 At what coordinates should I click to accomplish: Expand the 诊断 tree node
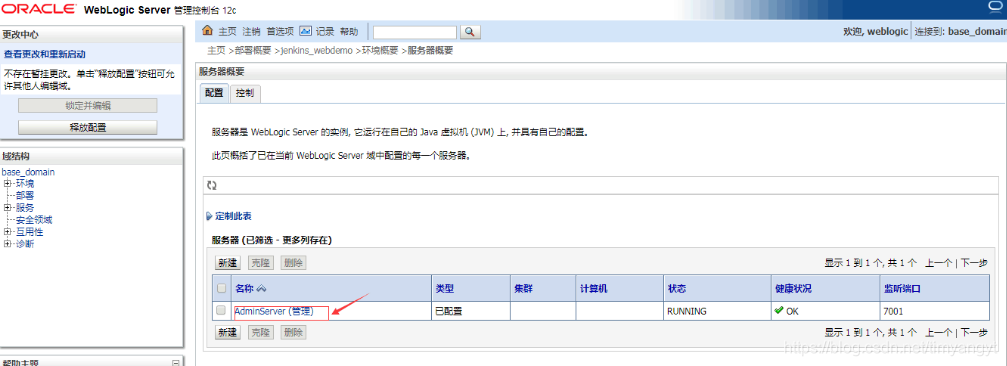click(8, 244)
